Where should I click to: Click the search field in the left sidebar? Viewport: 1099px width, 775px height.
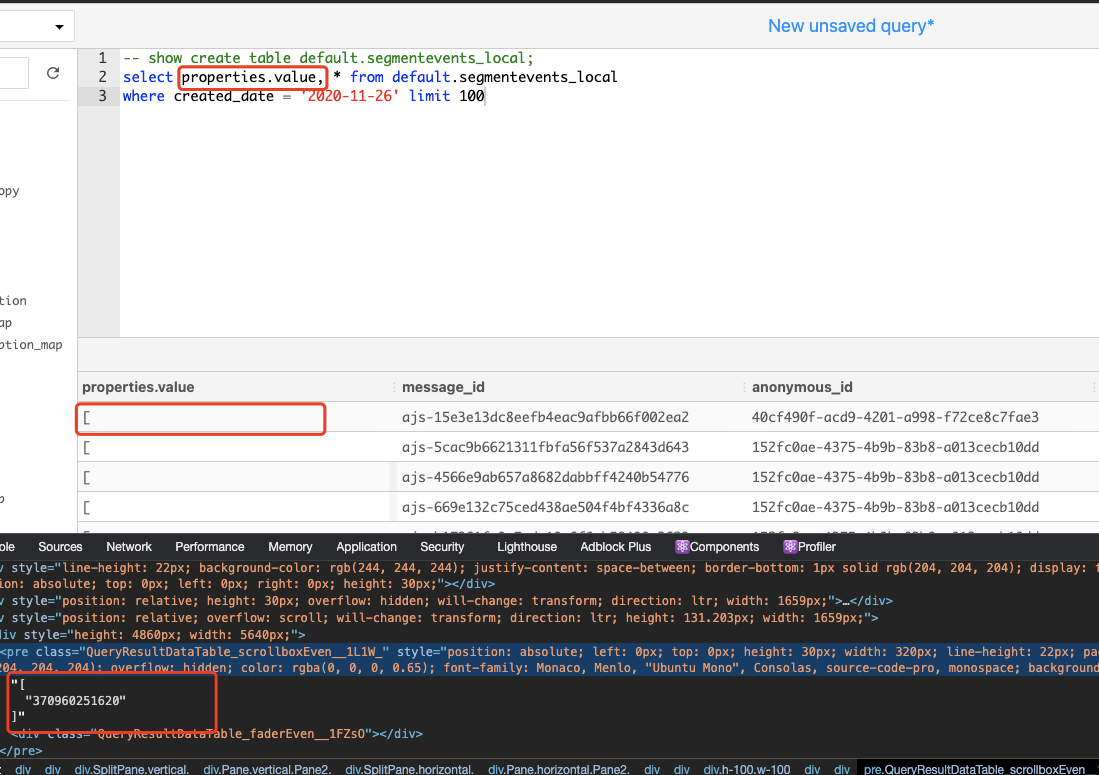pos(10,72)
